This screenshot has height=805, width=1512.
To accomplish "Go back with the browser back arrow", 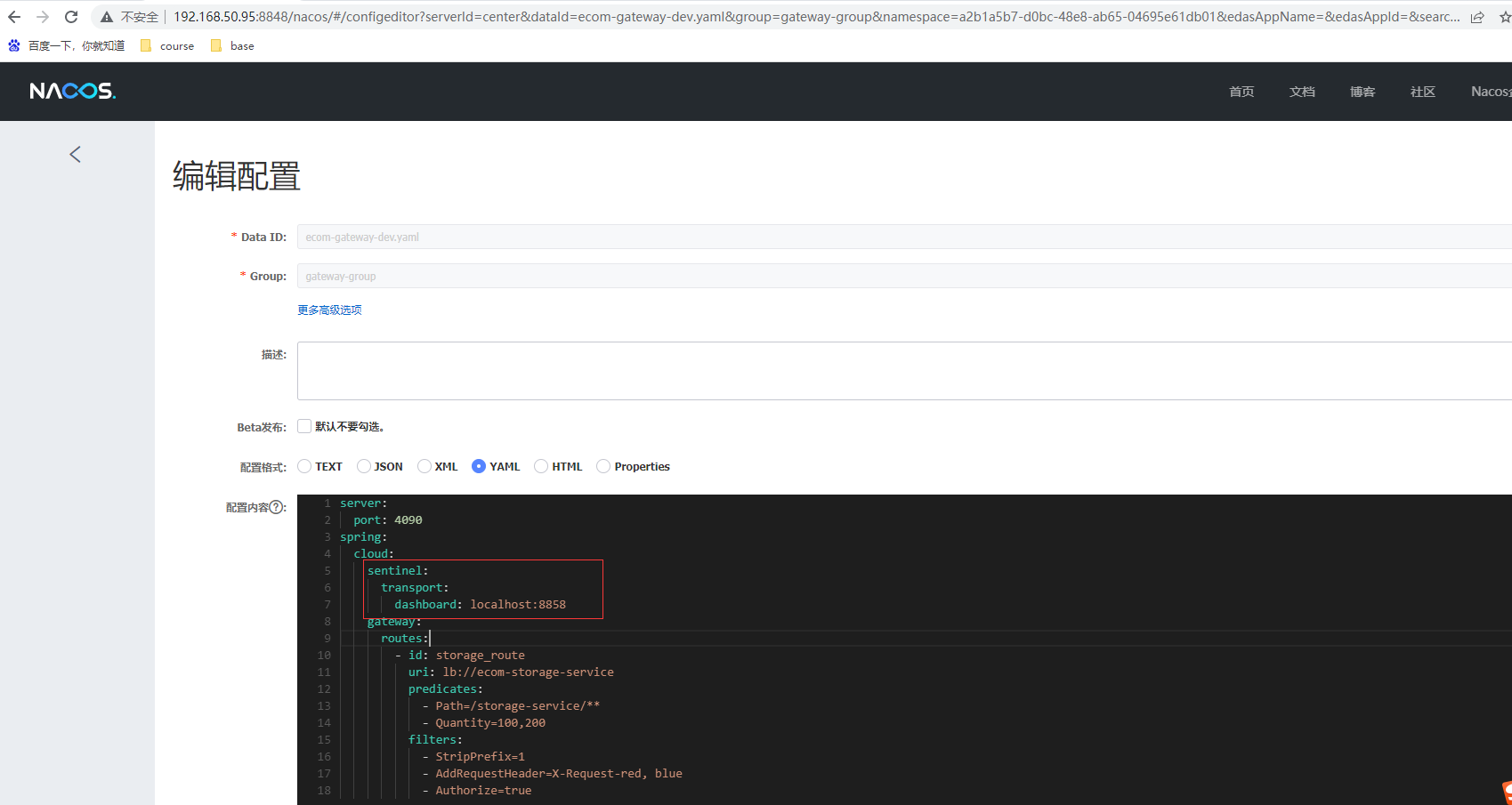I will (14, 17).
